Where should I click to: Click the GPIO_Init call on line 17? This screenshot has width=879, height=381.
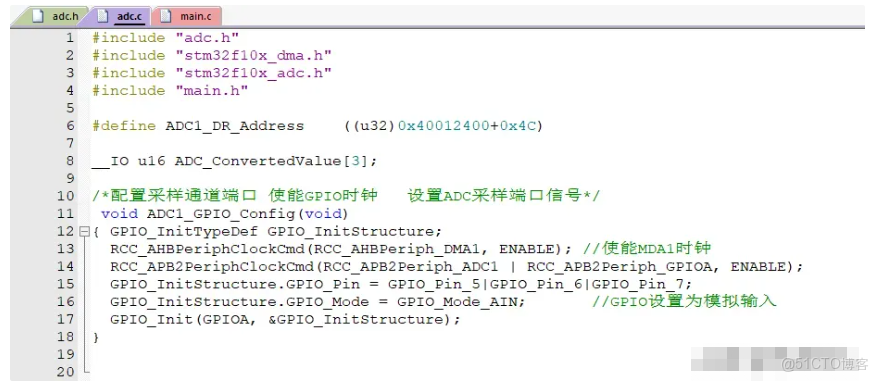pos(285,319)
